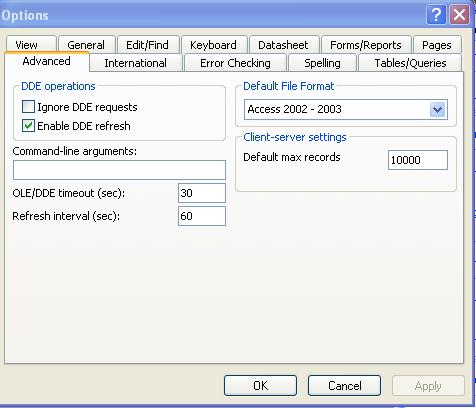Viewport: 476px width, 408px height.
Task: Confirm settings with OK button
Action: pyautogui.click(x=260, y=386)
